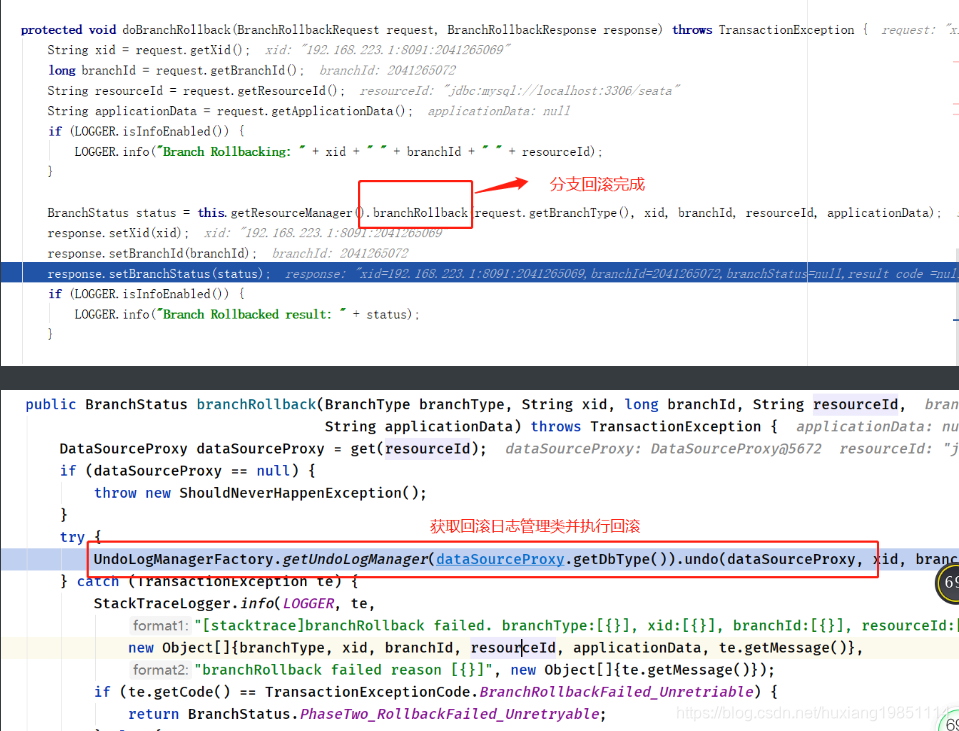Click the String applicationData parameter in branchRollback
This screenshot has height=731, width=959.
click(419, 426)
